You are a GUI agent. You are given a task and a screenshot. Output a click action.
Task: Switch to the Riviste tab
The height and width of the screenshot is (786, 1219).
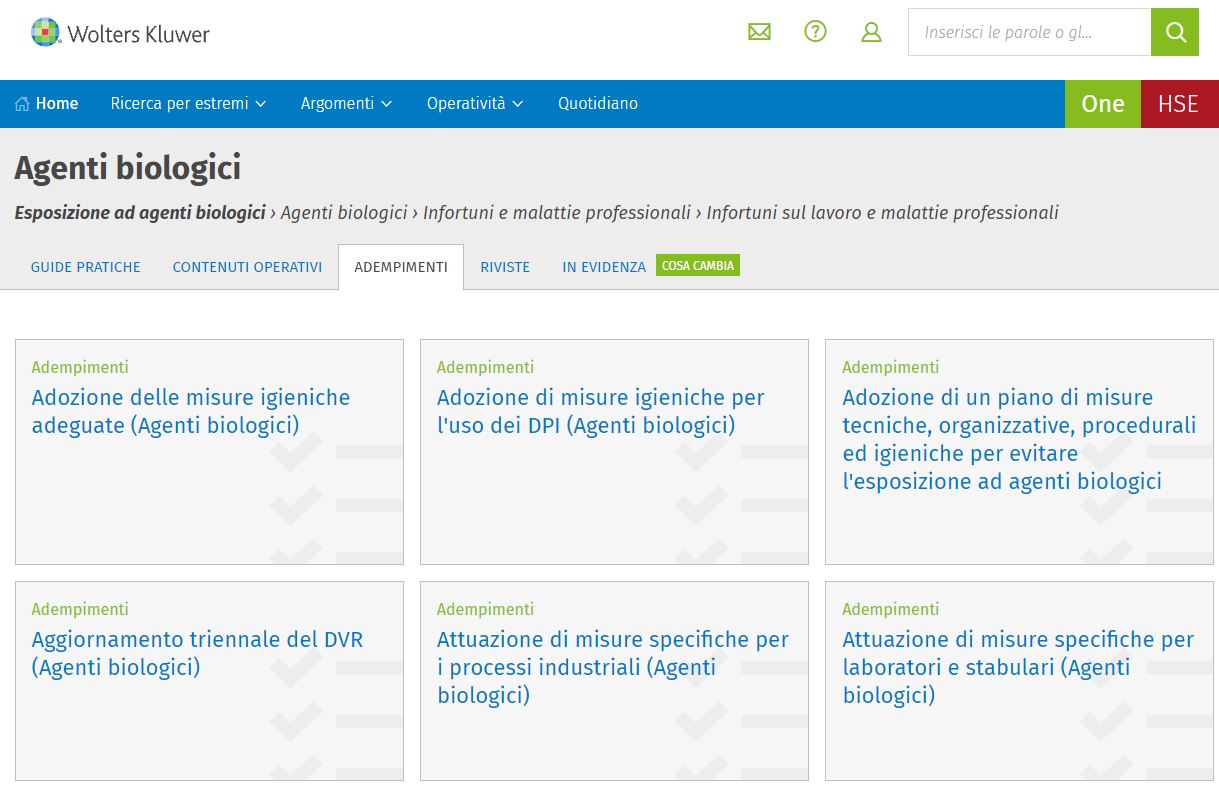click(x=505, y=267)
